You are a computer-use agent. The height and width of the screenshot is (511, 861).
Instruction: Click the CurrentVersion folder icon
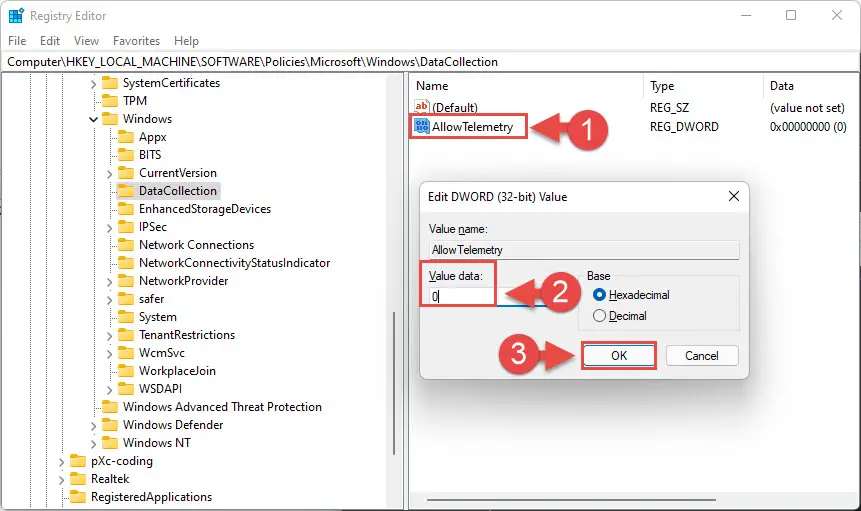click(x=126, y=173)
